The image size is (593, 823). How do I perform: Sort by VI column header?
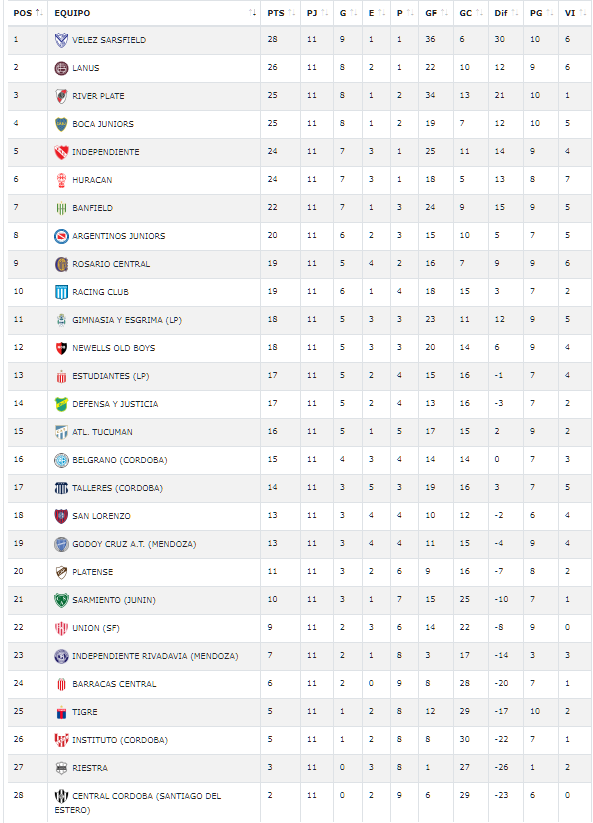pos(575,13)
